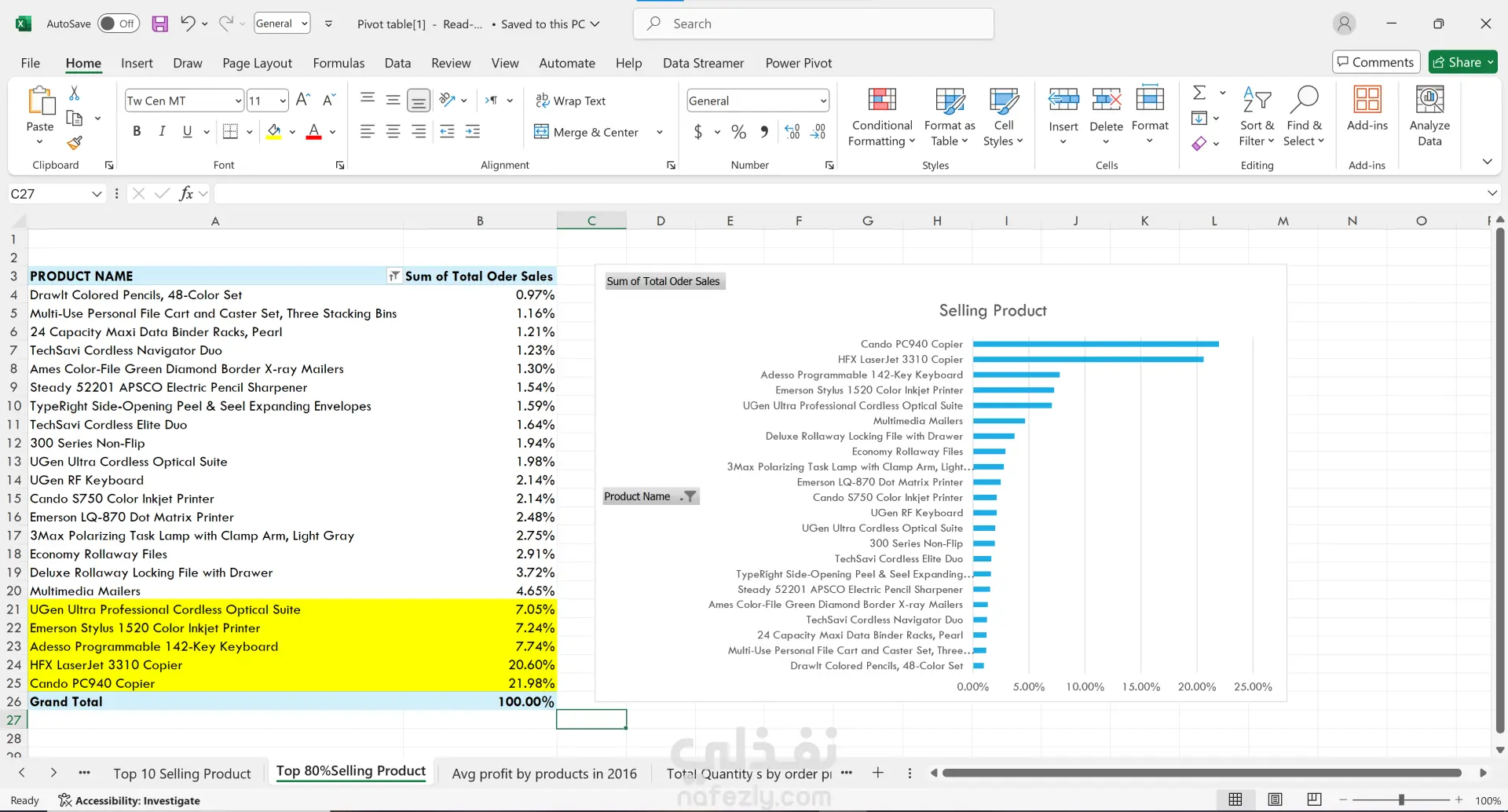Open Sort & Filter menu
Viewport: 1508px width, 812px height.
[x=1257, y=116]
